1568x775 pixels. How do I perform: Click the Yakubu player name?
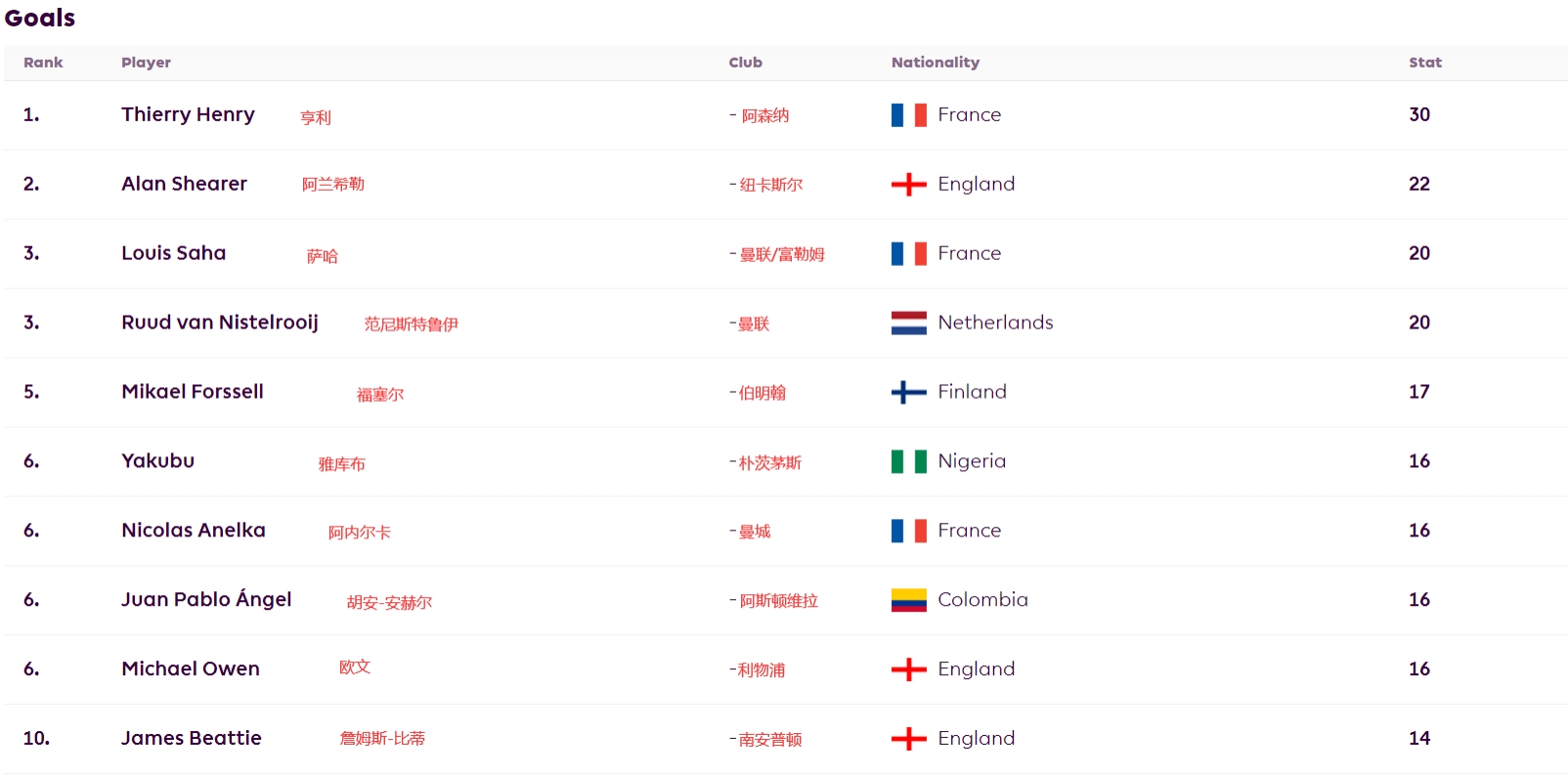tap(157, 461)
